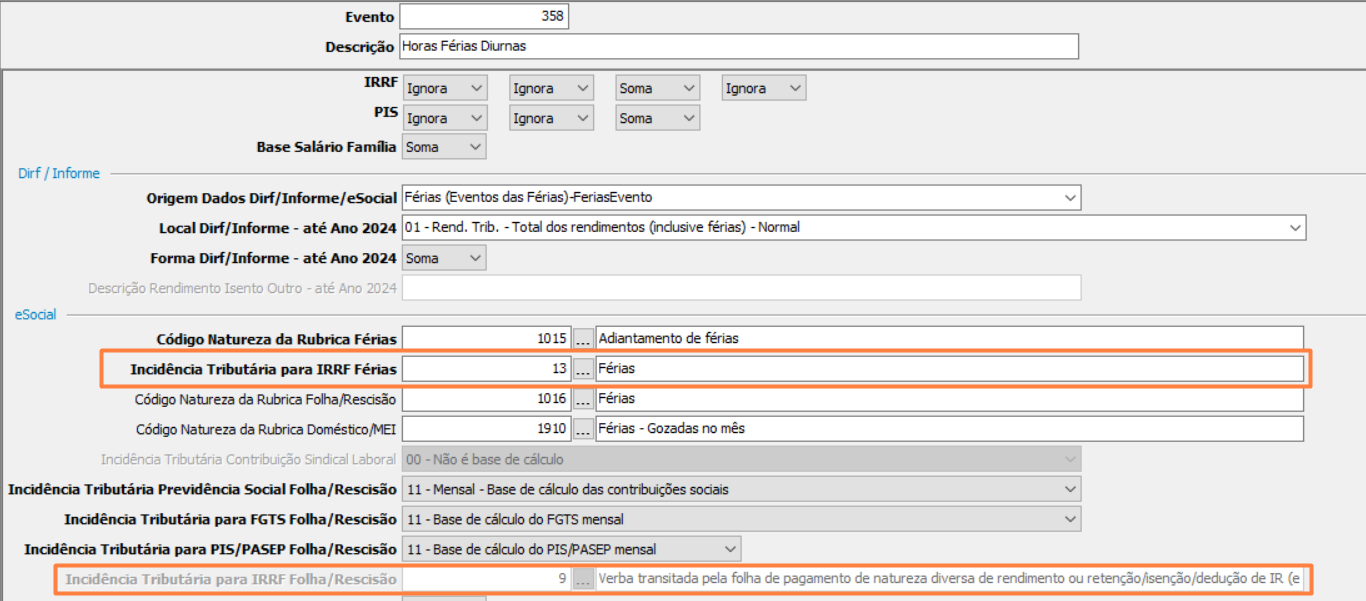Click lookup button for Código Natureza Rubrica Férias
The image size is (1366, 601).
click(x=583, y=338)
